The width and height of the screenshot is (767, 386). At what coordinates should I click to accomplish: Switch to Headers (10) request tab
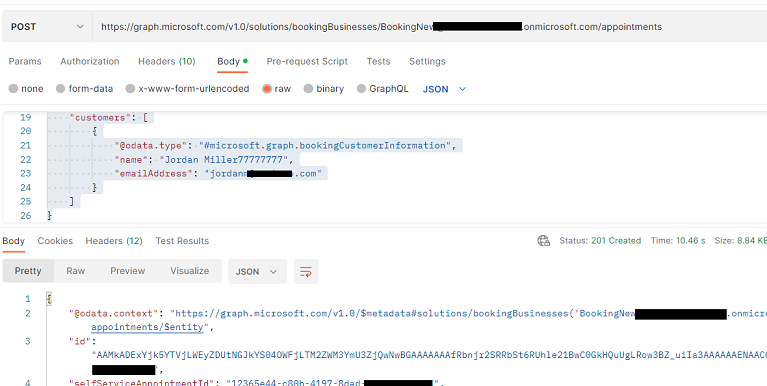tap(167, 62)
